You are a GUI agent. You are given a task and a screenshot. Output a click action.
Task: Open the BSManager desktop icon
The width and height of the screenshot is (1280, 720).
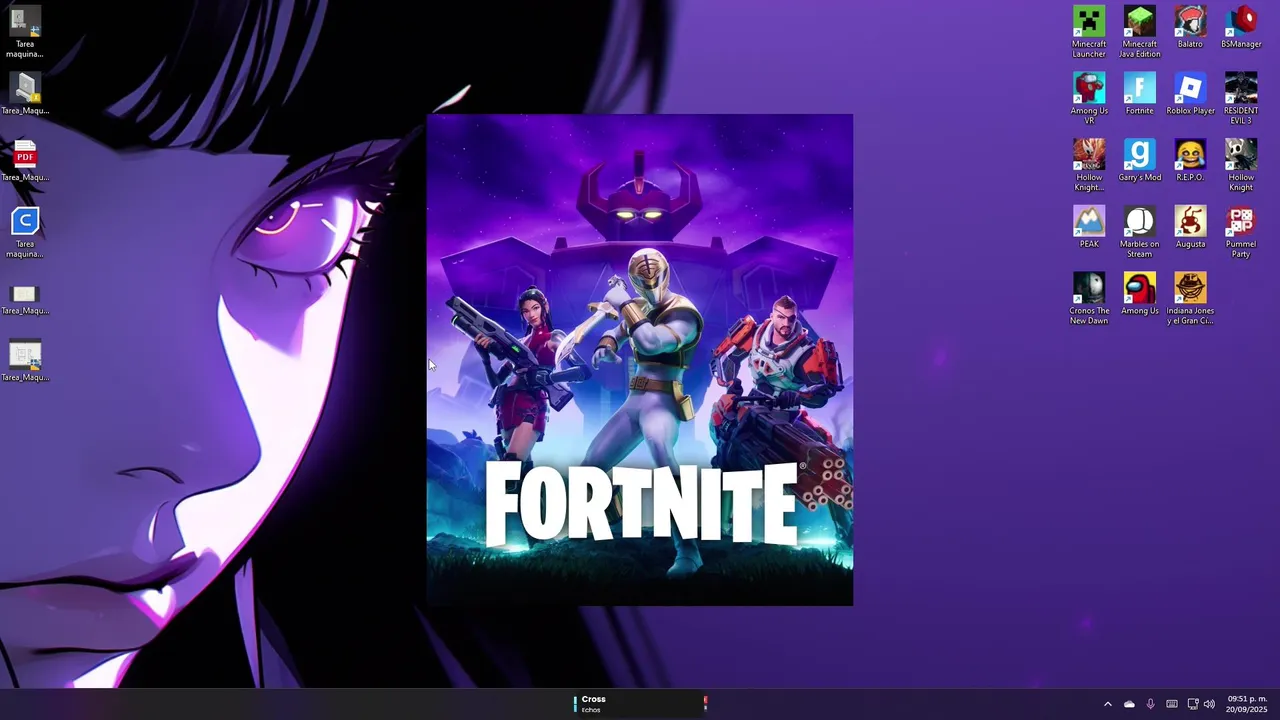pos(1241,27)
